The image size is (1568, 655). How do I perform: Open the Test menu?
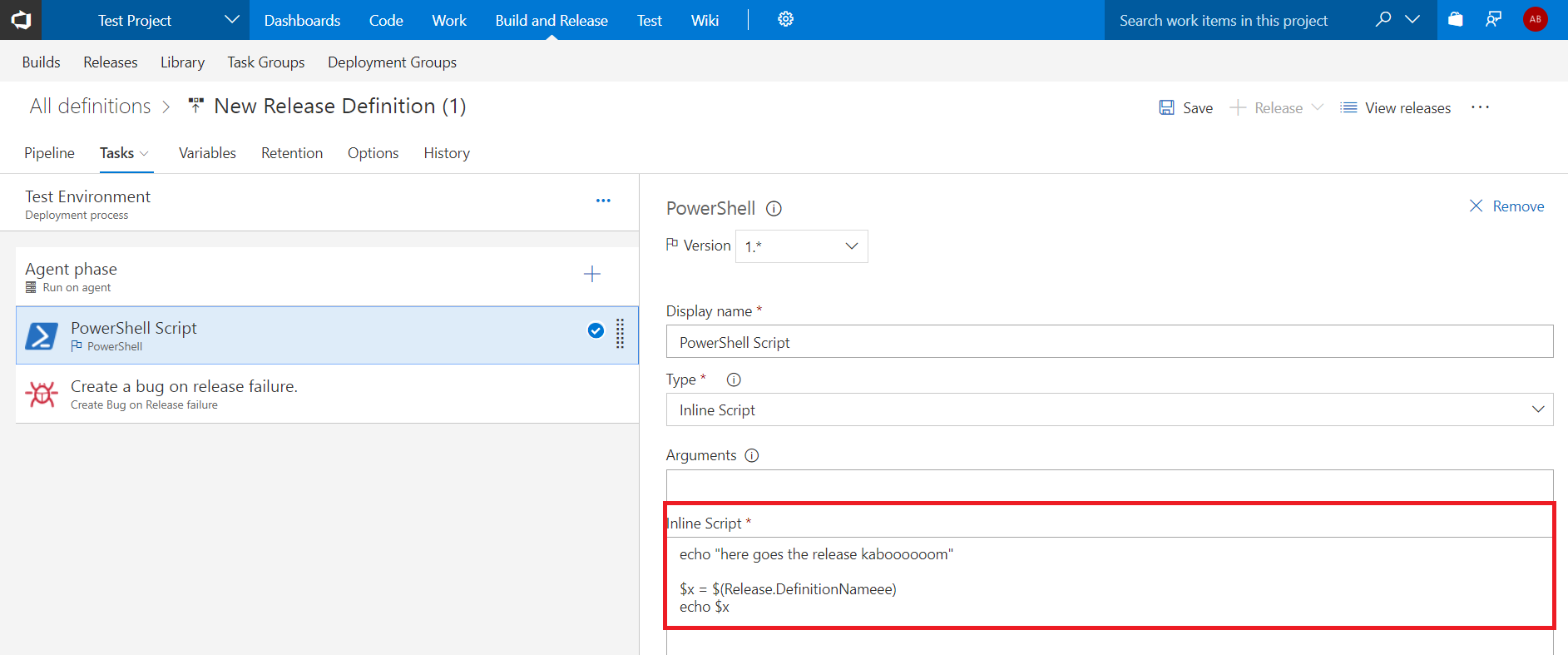coord(650,20)
